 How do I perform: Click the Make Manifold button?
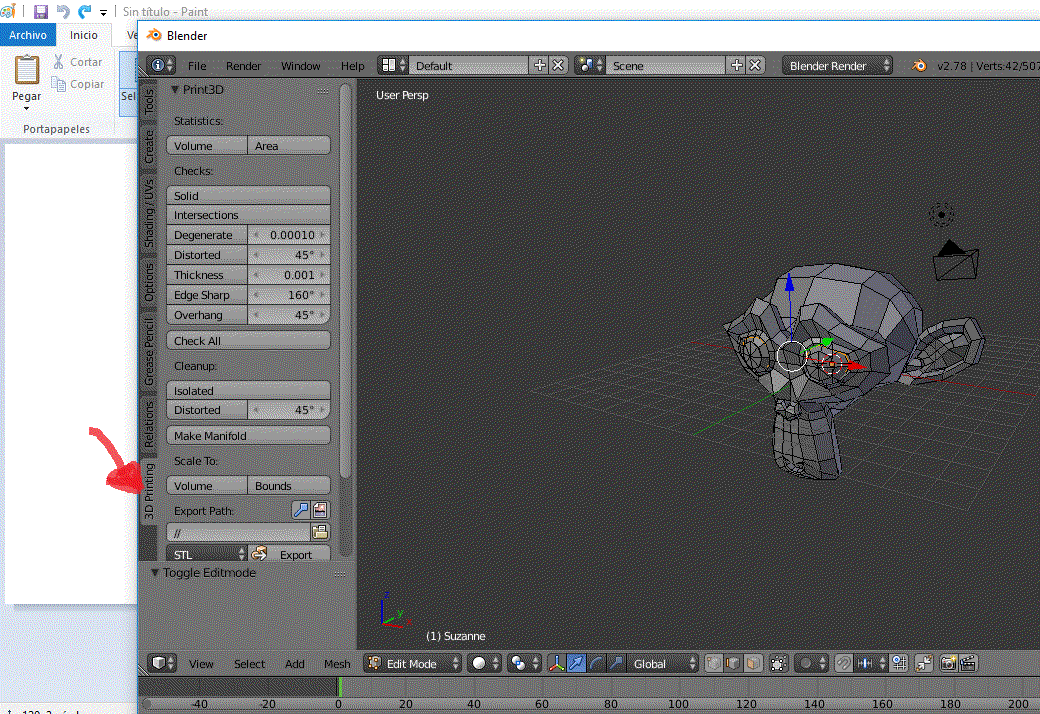(x=248, y=436)
